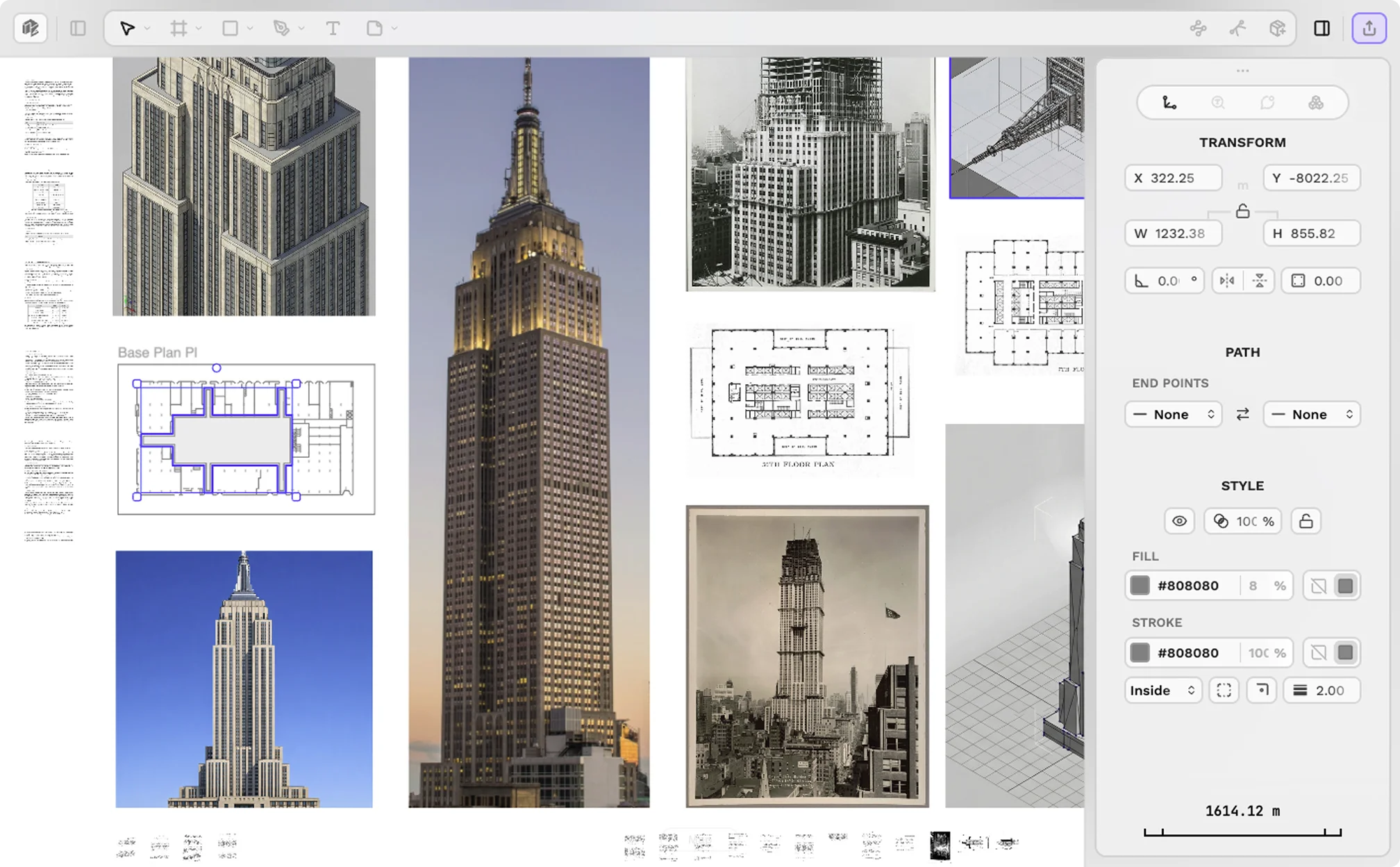The width and height of the screenshot is (1400, 867).
Task: Switch to the comment bubble inspector tab
Action: point(1267,103)
